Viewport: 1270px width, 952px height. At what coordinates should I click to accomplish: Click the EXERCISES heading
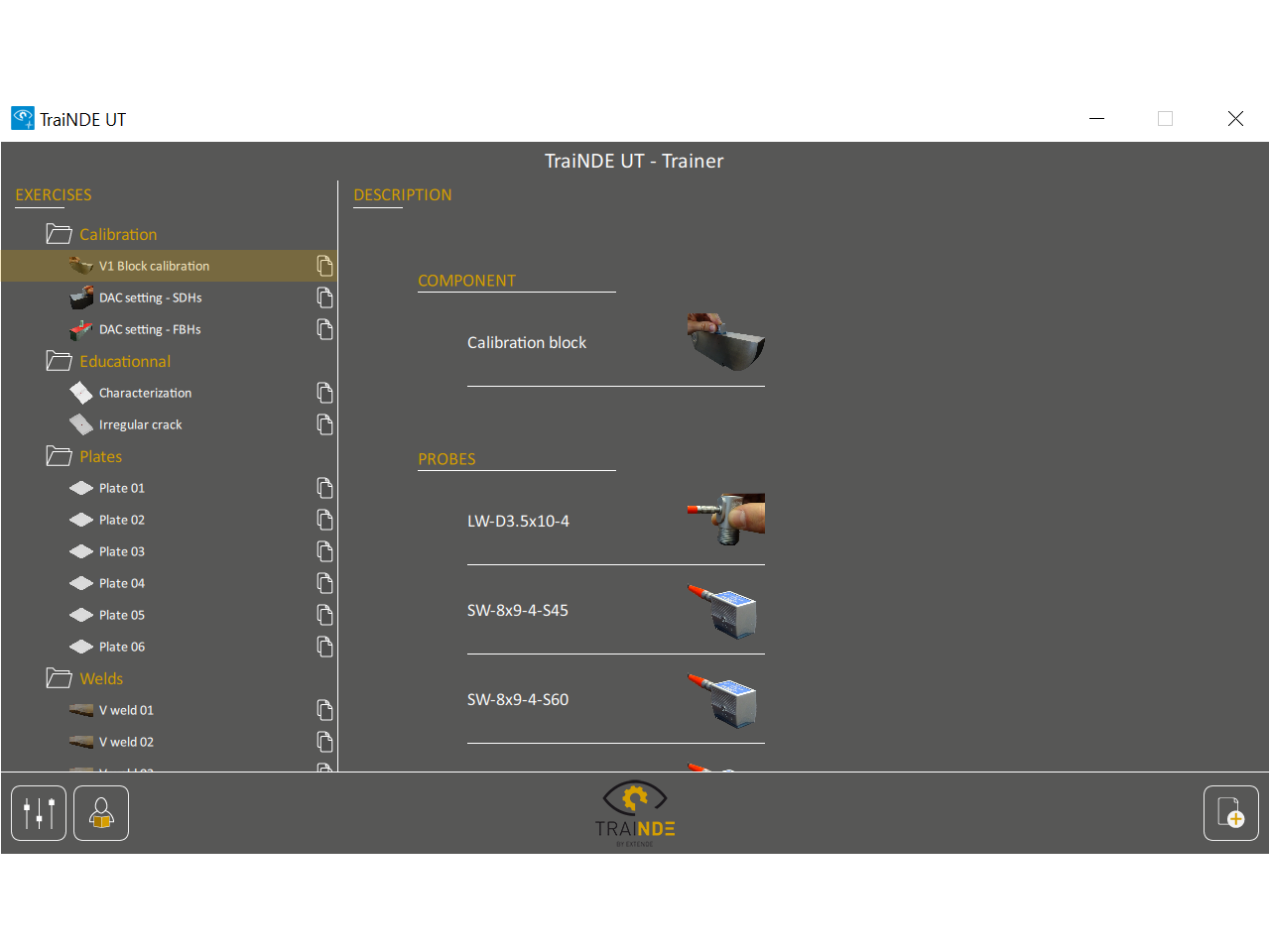[x=54, y=195]
